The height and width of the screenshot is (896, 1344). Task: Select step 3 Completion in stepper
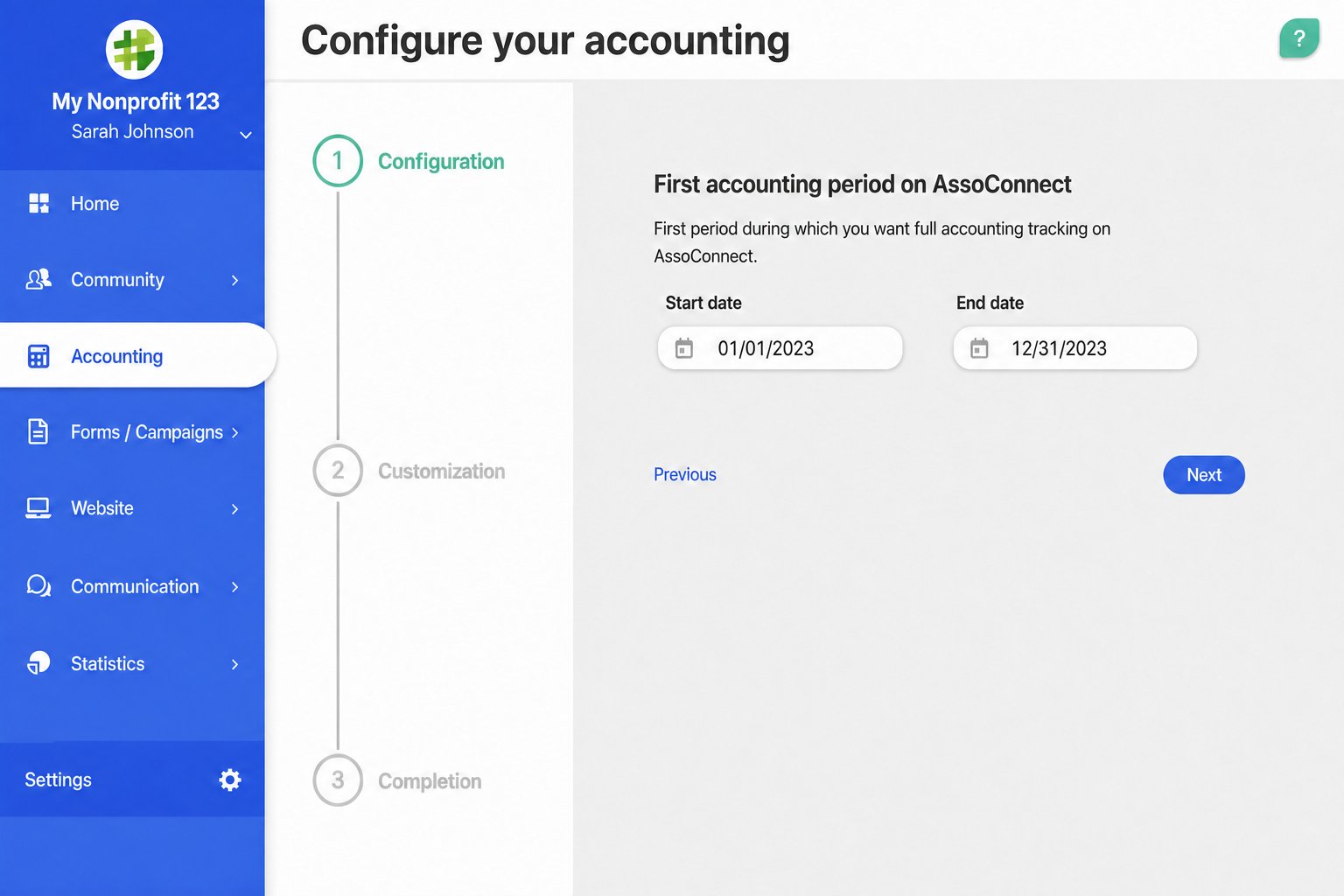tap(397, 780)
